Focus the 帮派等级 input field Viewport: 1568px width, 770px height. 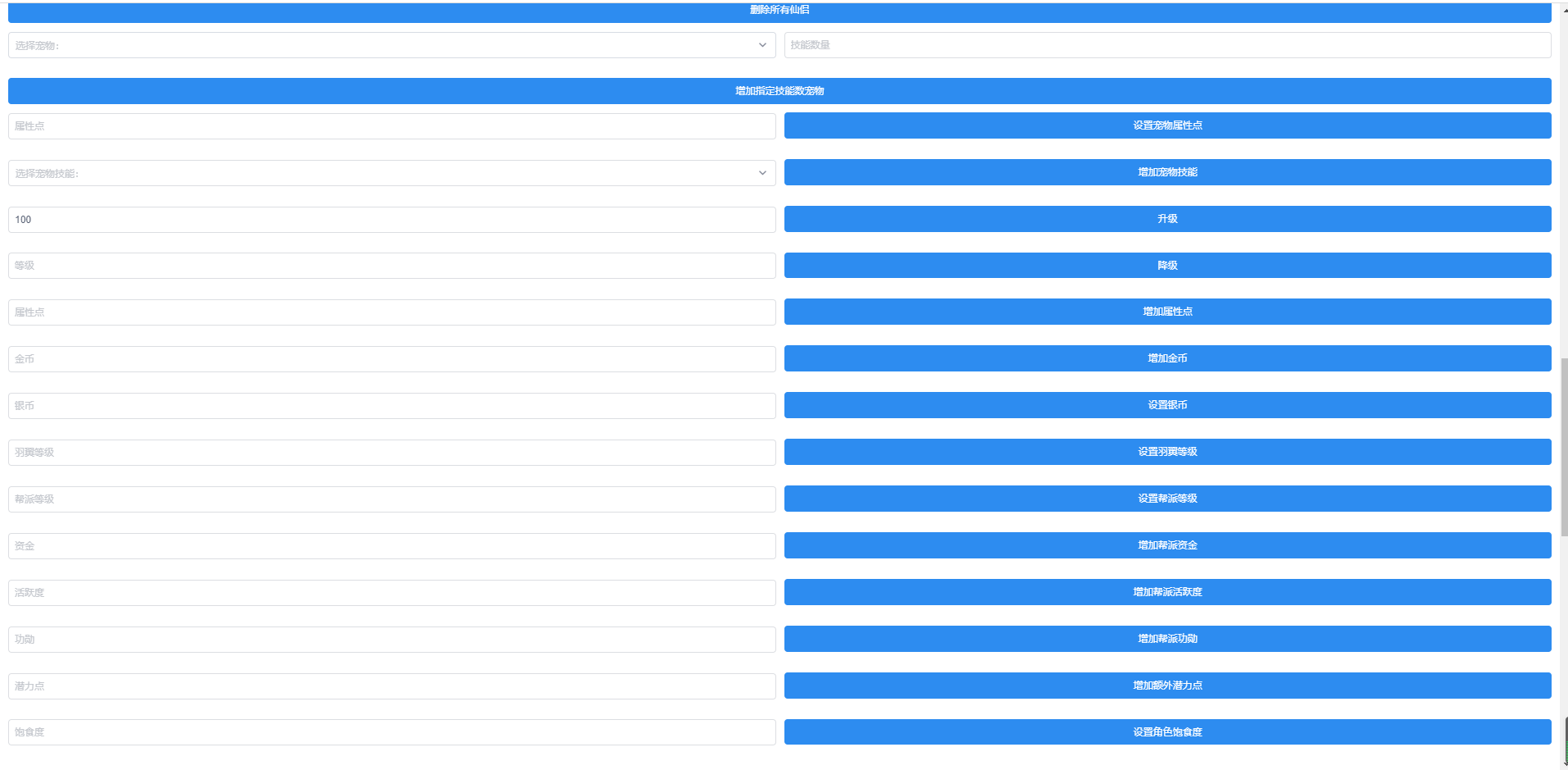(392, 499)
